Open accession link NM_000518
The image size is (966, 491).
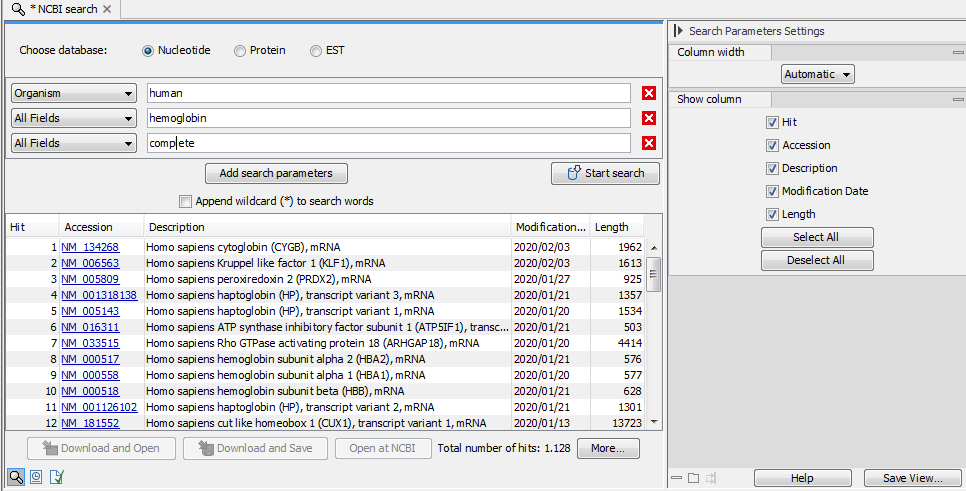pyautogui.click(x=90, y=391)
